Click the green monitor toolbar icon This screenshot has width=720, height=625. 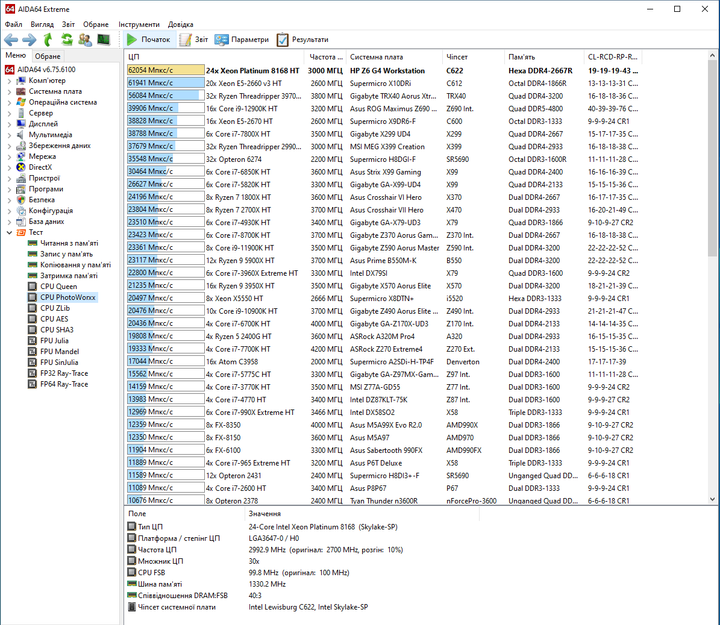pos(104,39)
